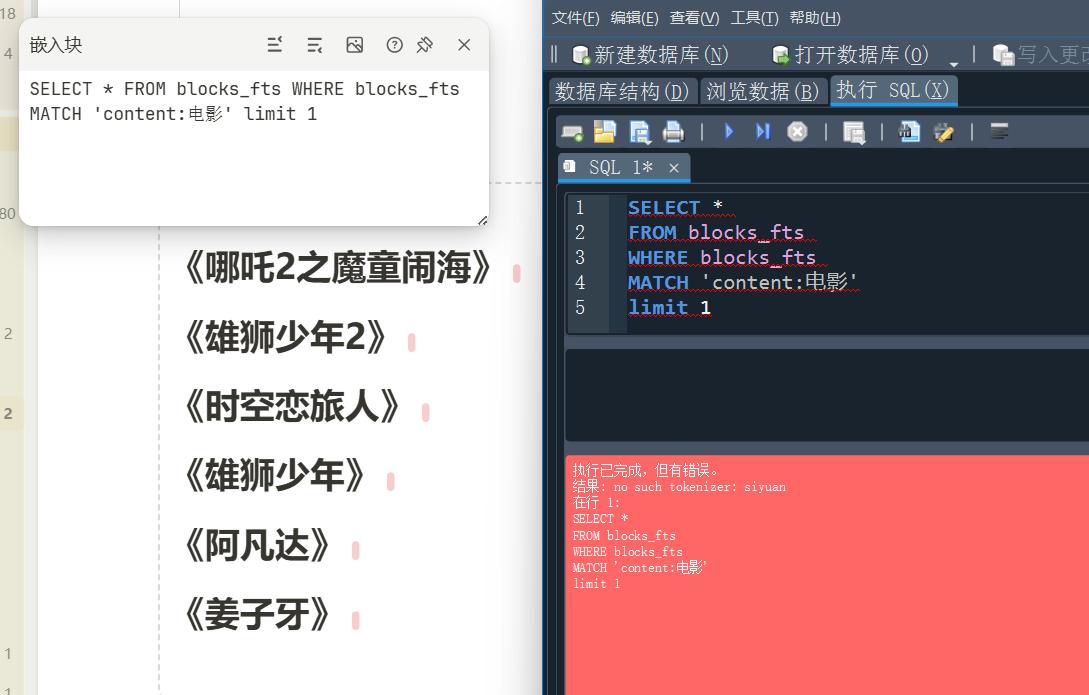Click the Open Database icon

tap(781, 55)
